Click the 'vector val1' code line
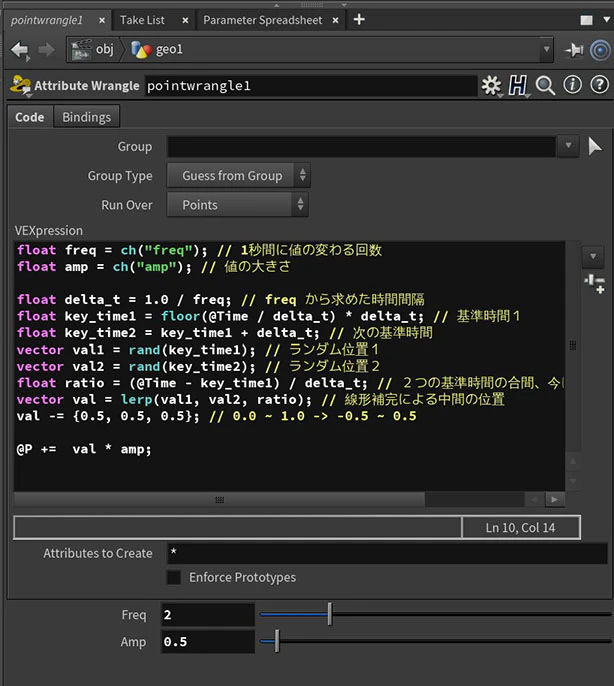614x686 pixels. coord(197,350)
